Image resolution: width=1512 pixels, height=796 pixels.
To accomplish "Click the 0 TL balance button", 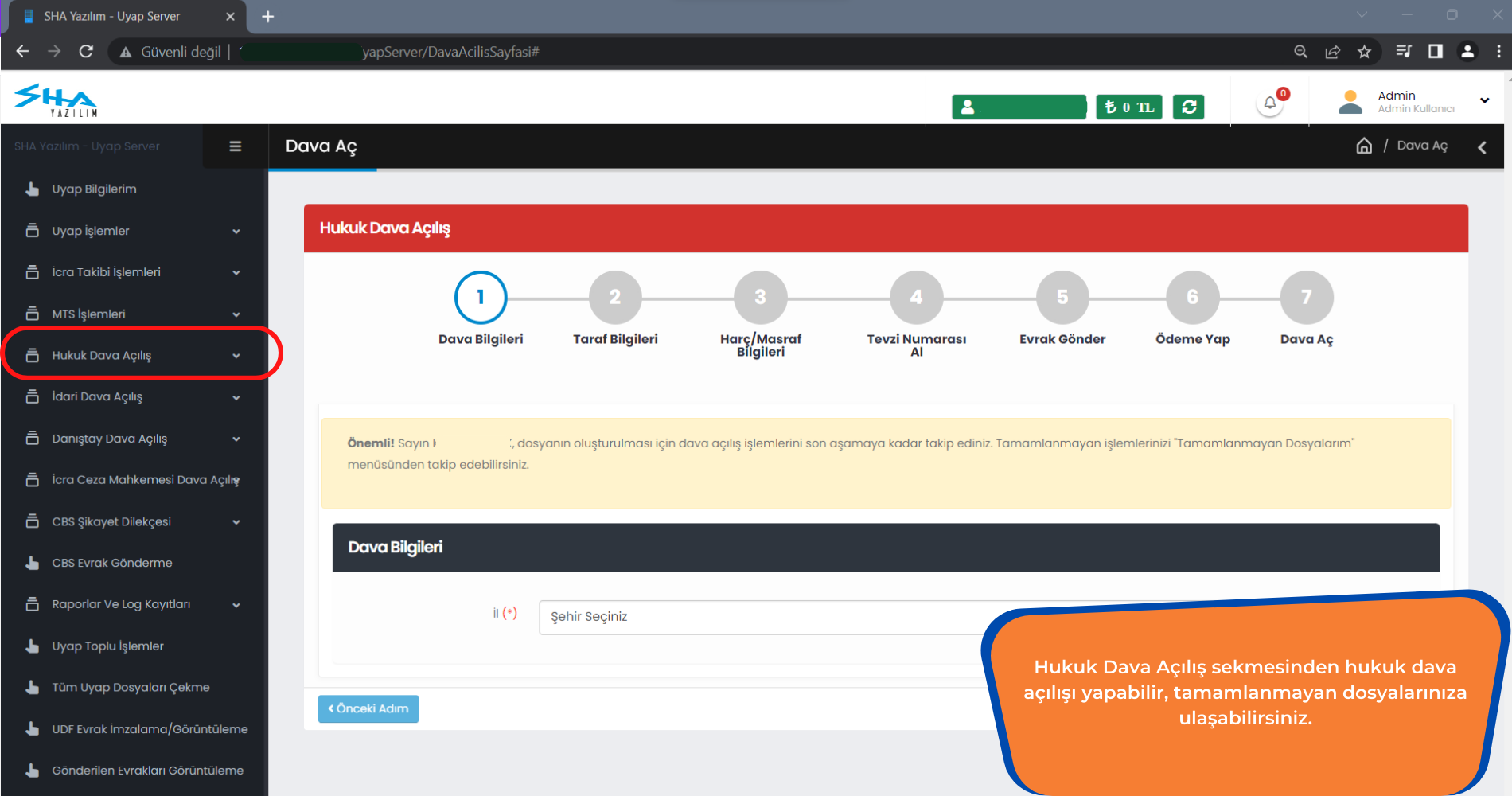I will 1128,107.
